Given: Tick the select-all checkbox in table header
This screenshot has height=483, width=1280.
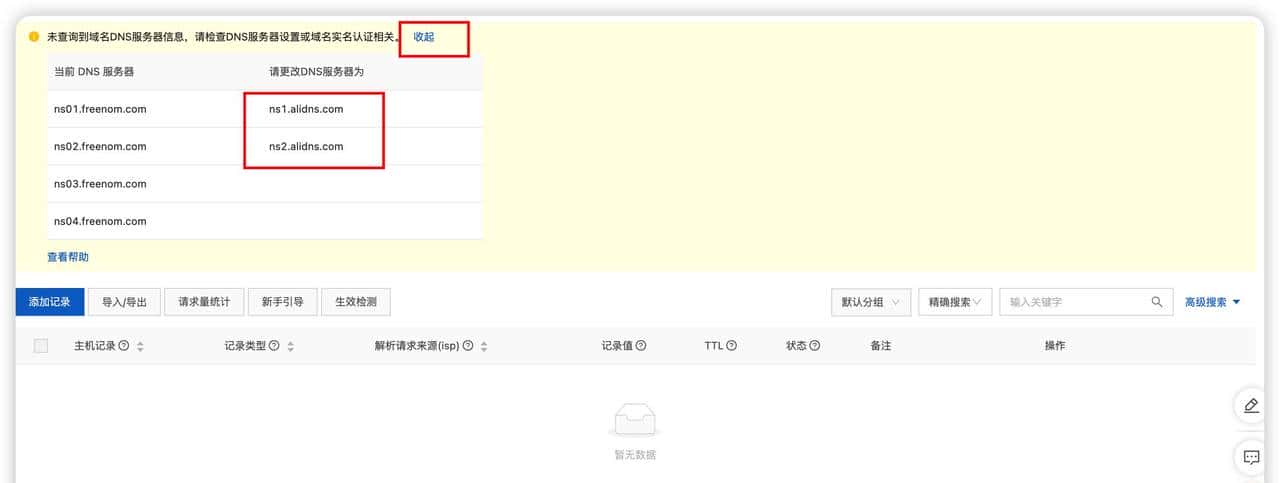Looking at the screenshot, I should point(41,346).
